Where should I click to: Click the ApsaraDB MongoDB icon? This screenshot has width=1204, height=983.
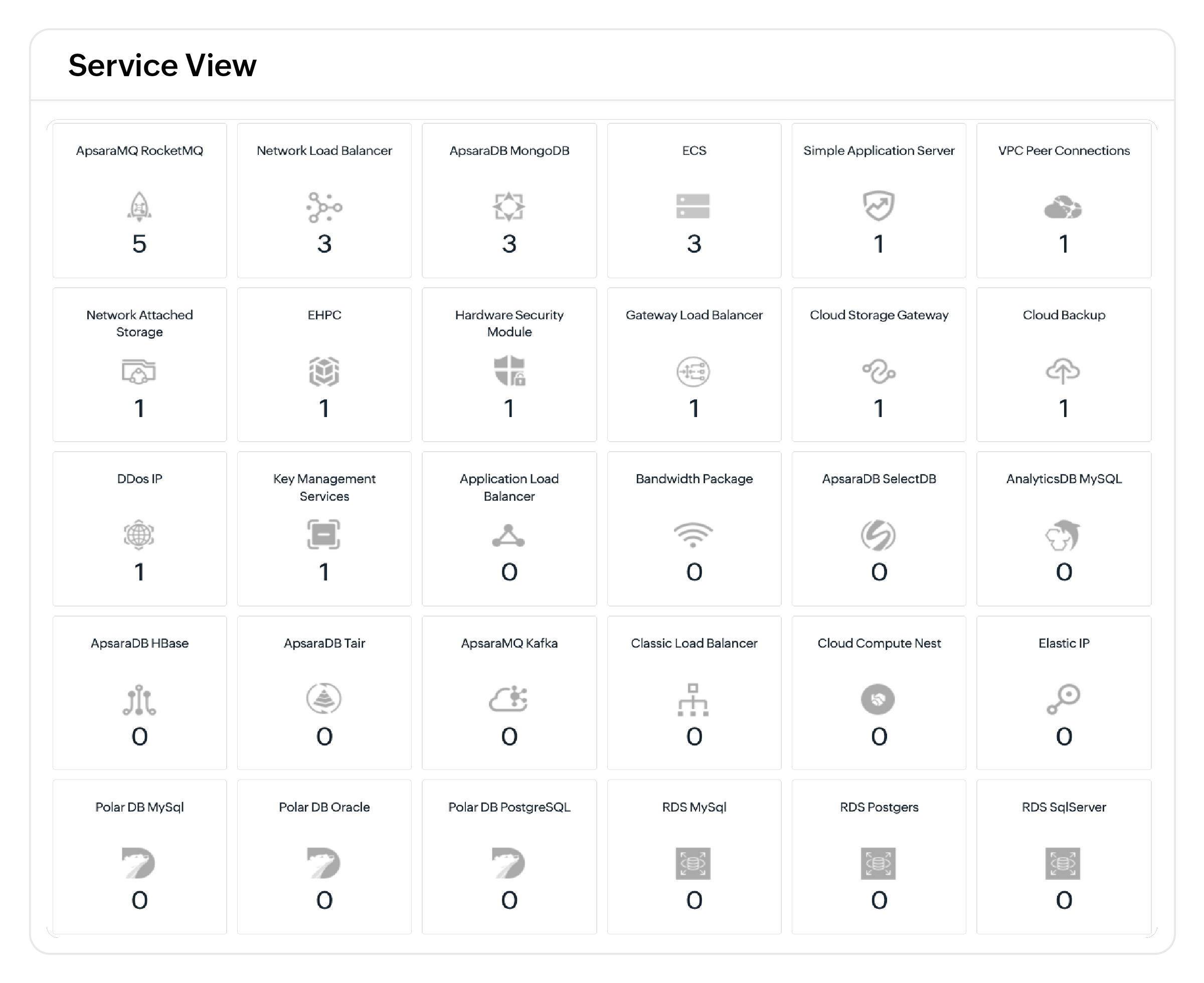click(508, 207)
